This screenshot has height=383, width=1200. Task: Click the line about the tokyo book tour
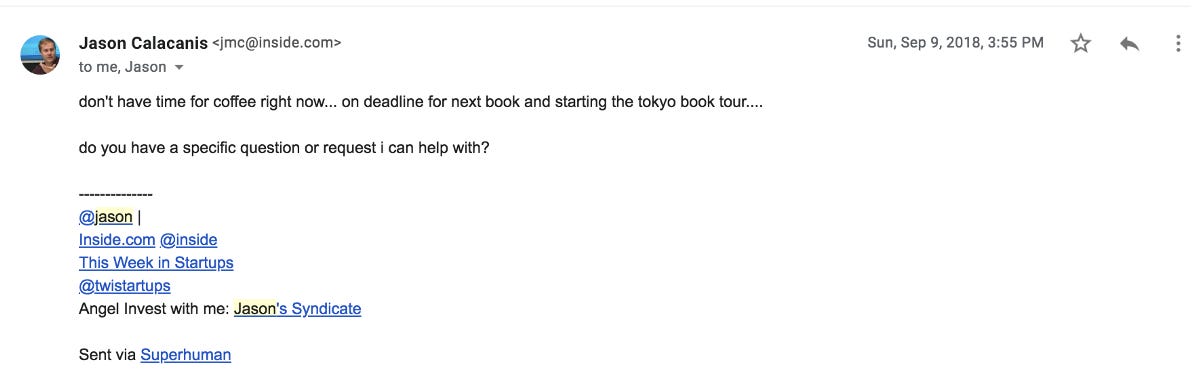coord(421,102)
